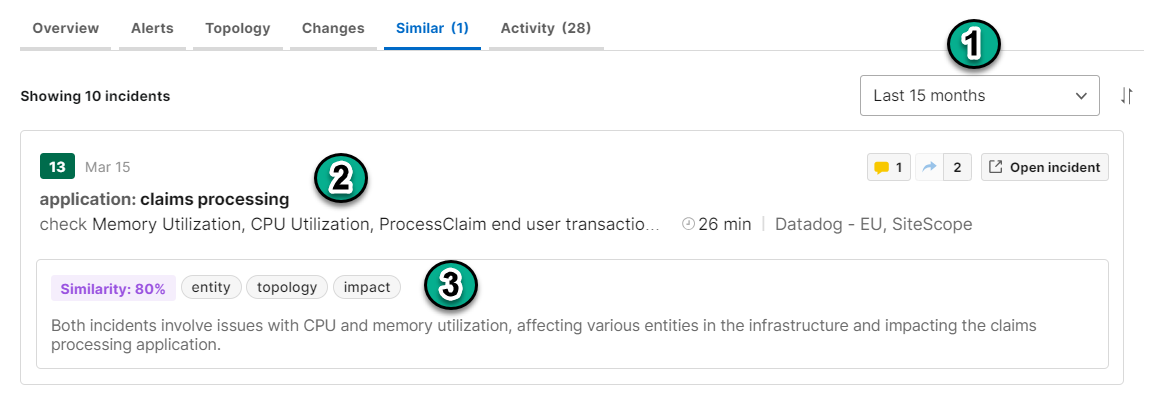
Task: Open the Last 15 months dropdown
Action: tap(979, 95)
